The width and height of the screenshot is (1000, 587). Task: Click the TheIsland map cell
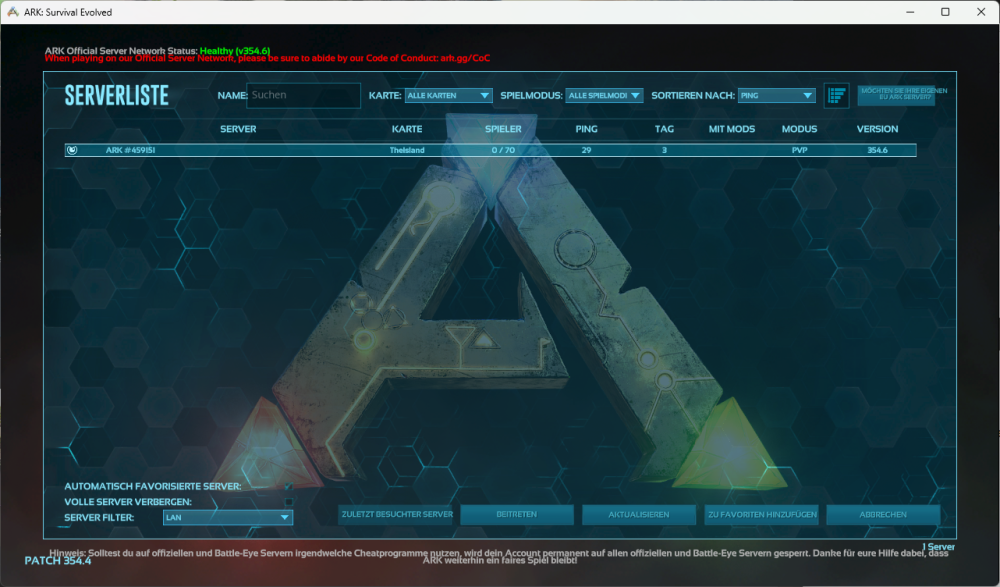coord(407,150)
